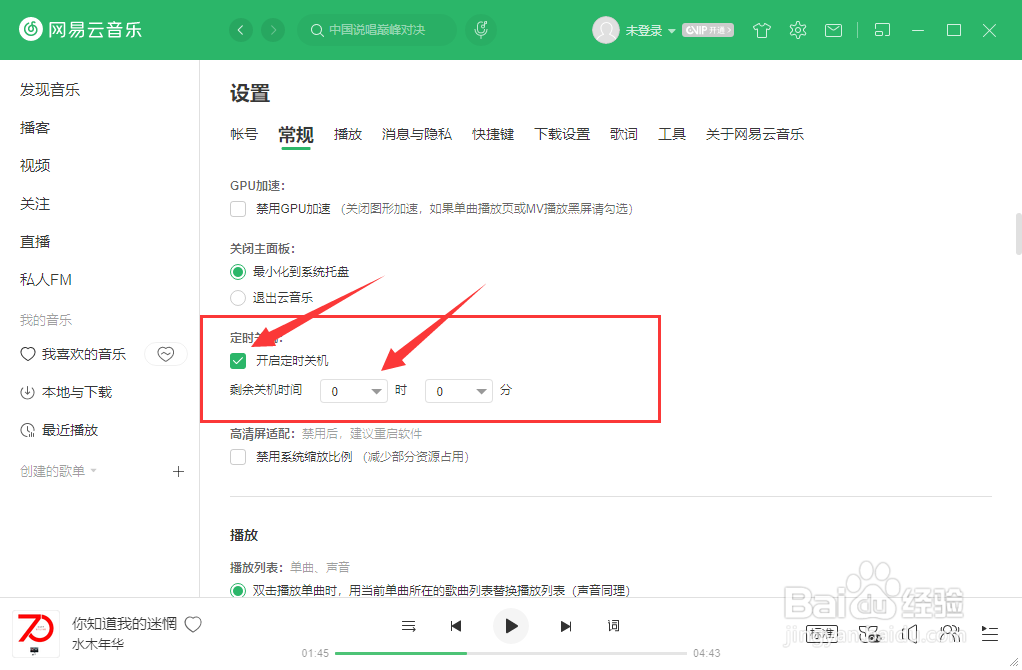Open the minutes dropdown before 分
1022x670 pixels.
(459, 391)
